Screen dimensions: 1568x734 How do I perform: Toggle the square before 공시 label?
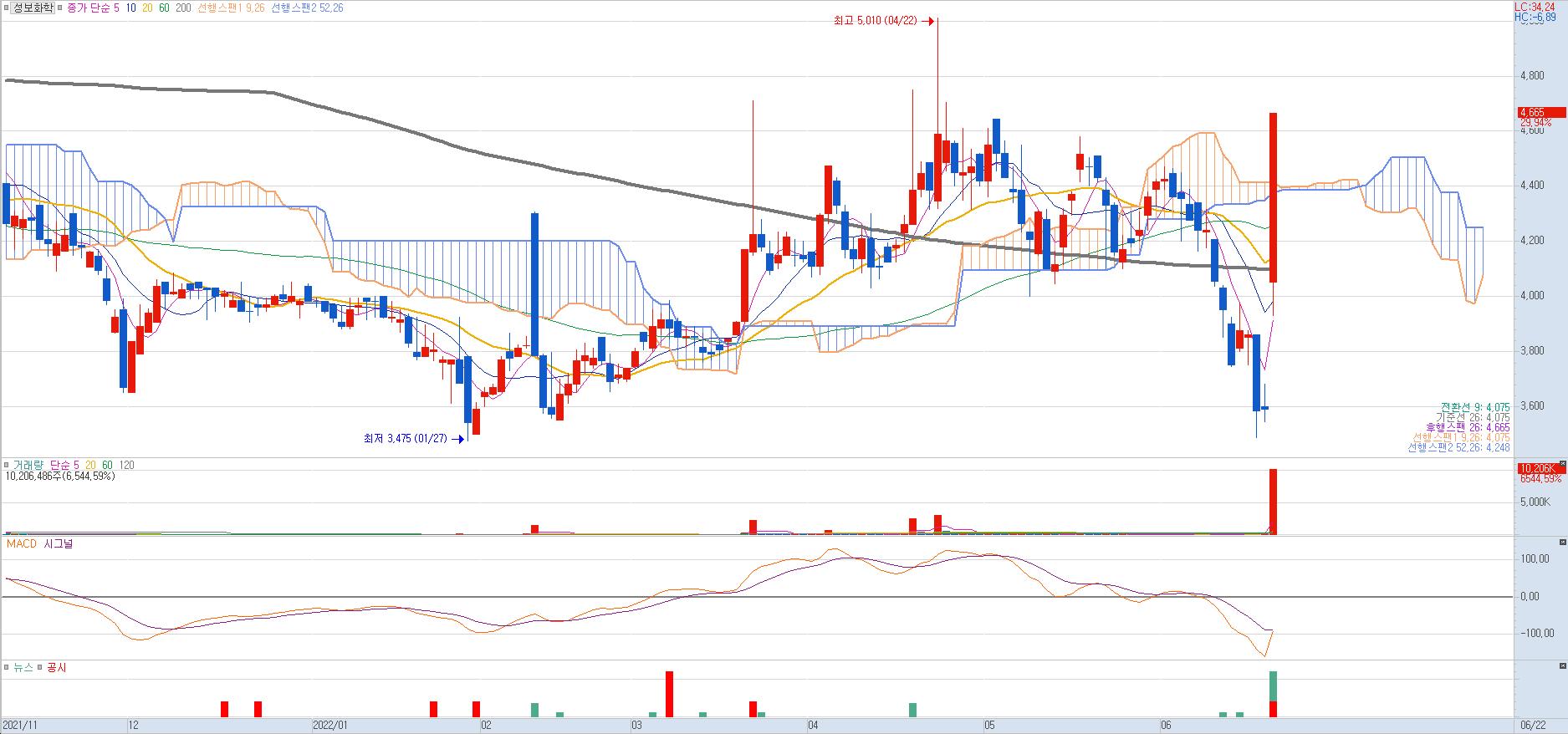39,667
